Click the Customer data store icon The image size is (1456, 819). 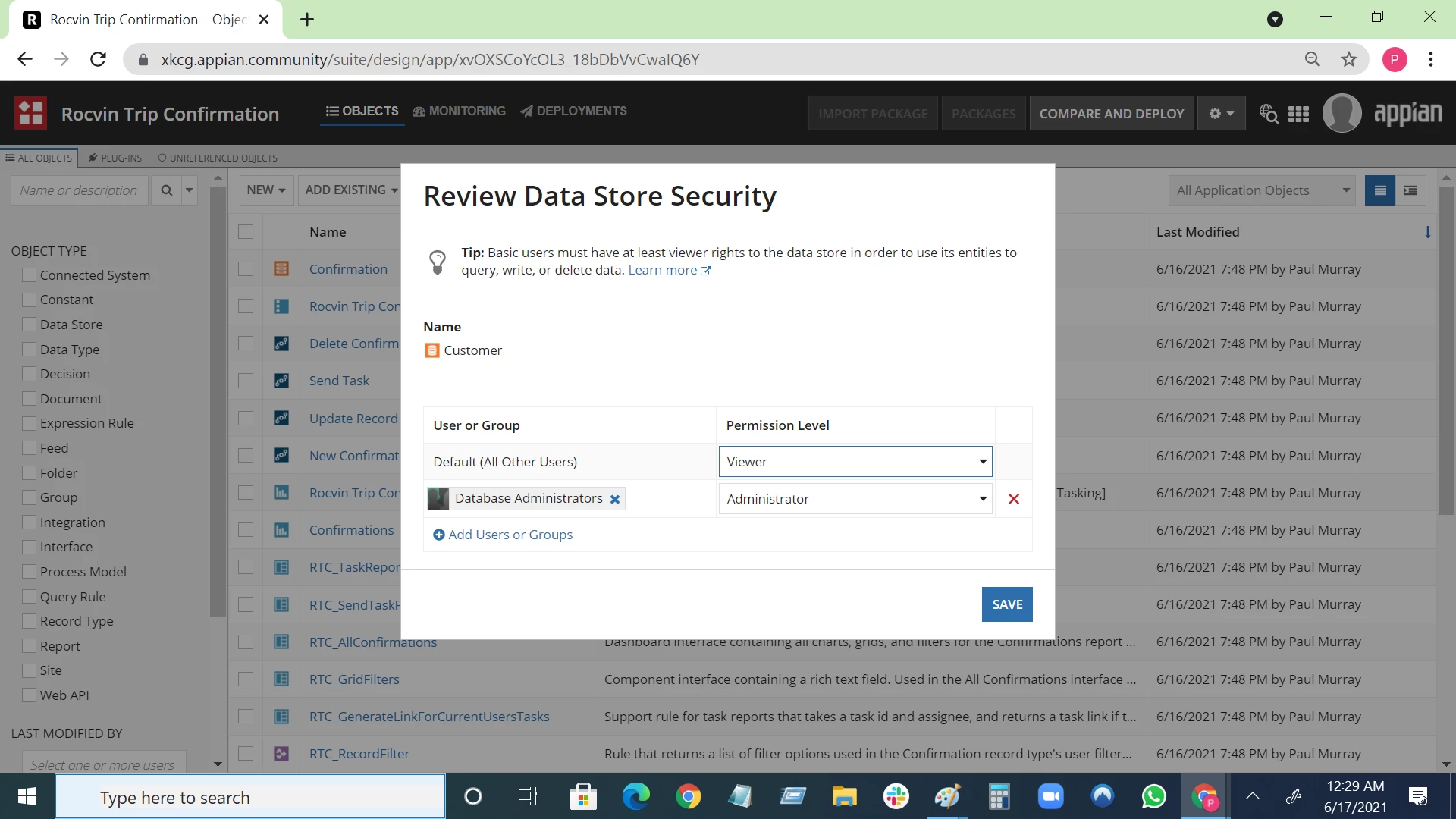point(431,350)
